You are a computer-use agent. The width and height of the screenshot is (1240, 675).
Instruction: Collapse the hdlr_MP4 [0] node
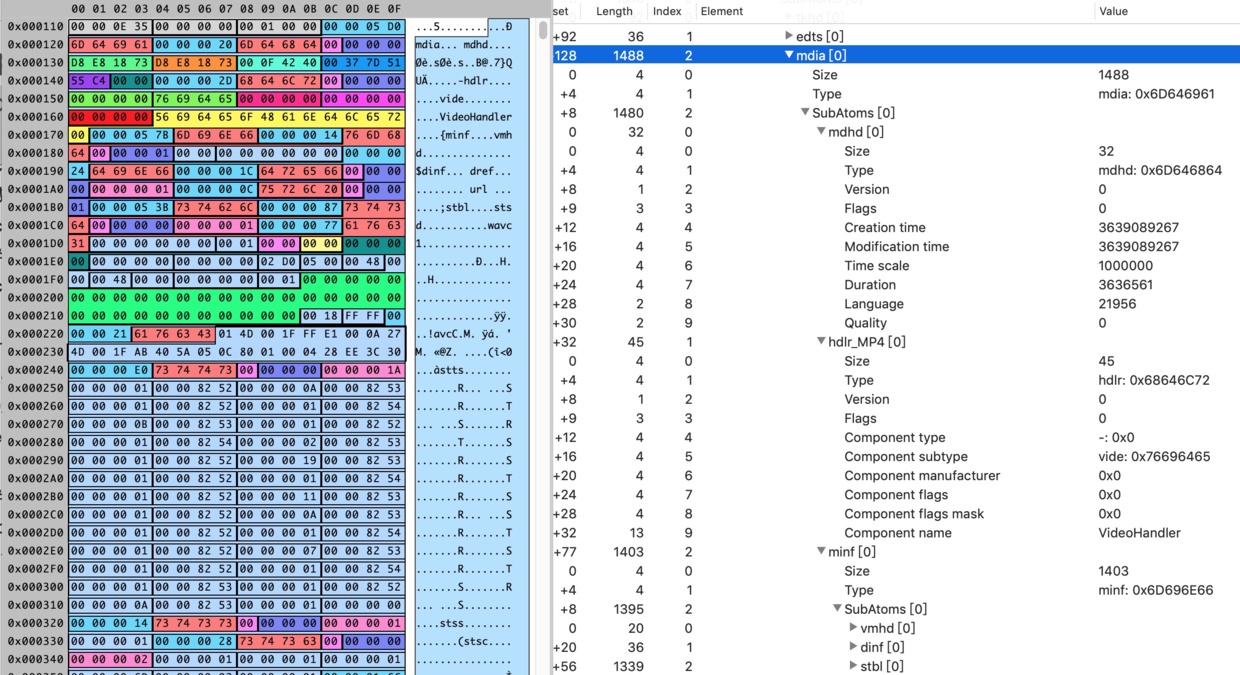coord(821,342)
